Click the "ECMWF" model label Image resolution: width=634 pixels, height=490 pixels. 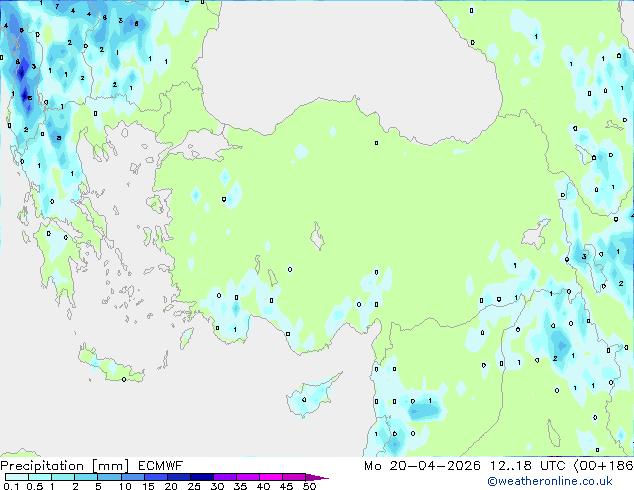click(161, 466)
